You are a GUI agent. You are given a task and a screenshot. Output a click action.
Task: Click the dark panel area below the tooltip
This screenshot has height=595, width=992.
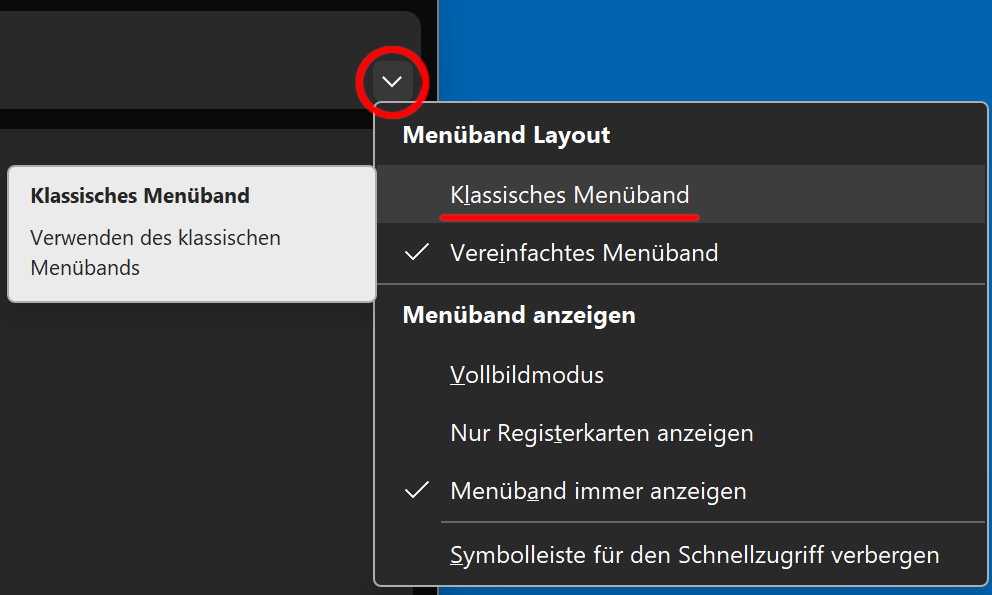tap(180, 450)
